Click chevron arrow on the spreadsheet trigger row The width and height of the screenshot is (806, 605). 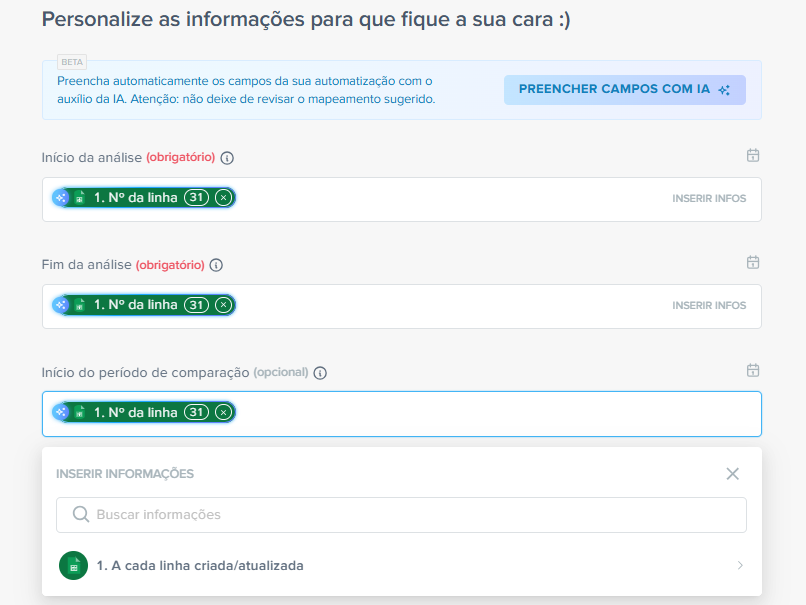pyautogui.click(x=739, y=566)
